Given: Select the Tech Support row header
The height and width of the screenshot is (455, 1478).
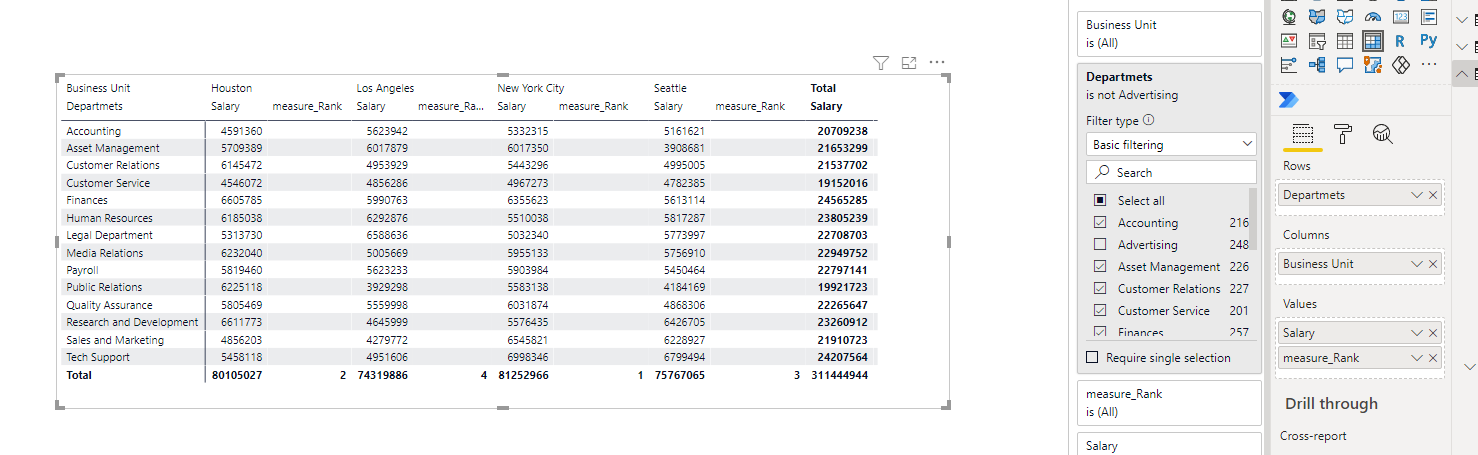Looking at the screenshot, I should [98, 357].
